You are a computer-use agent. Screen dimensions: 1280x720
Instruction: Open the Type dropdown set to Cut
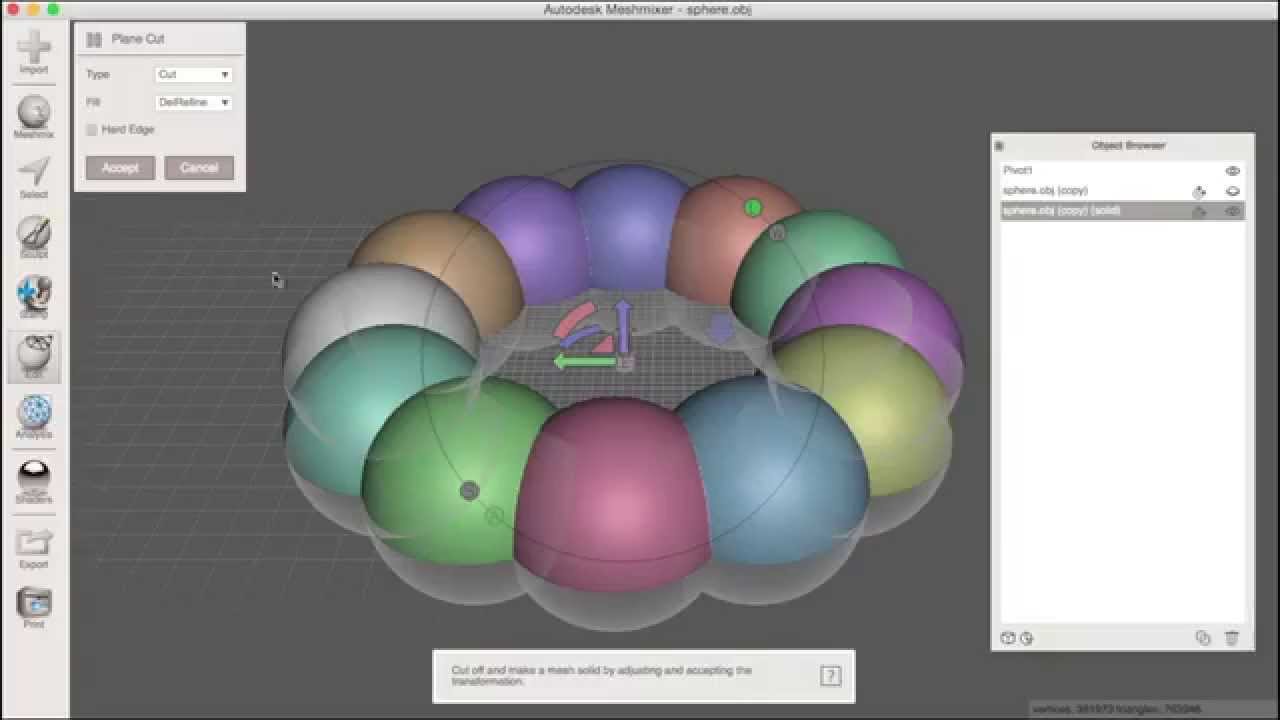[x=194, y=74]
